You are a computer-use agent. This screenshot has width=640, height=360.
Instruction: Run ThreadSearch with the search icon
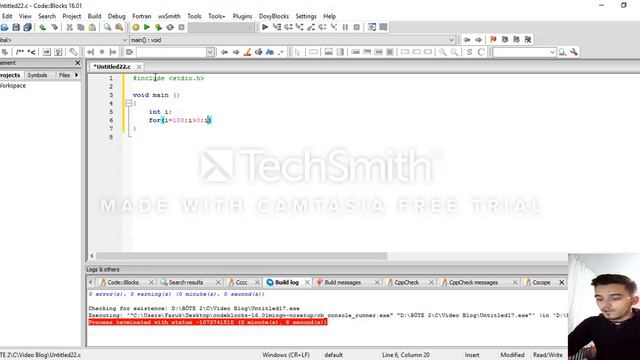tap(562, 52)
